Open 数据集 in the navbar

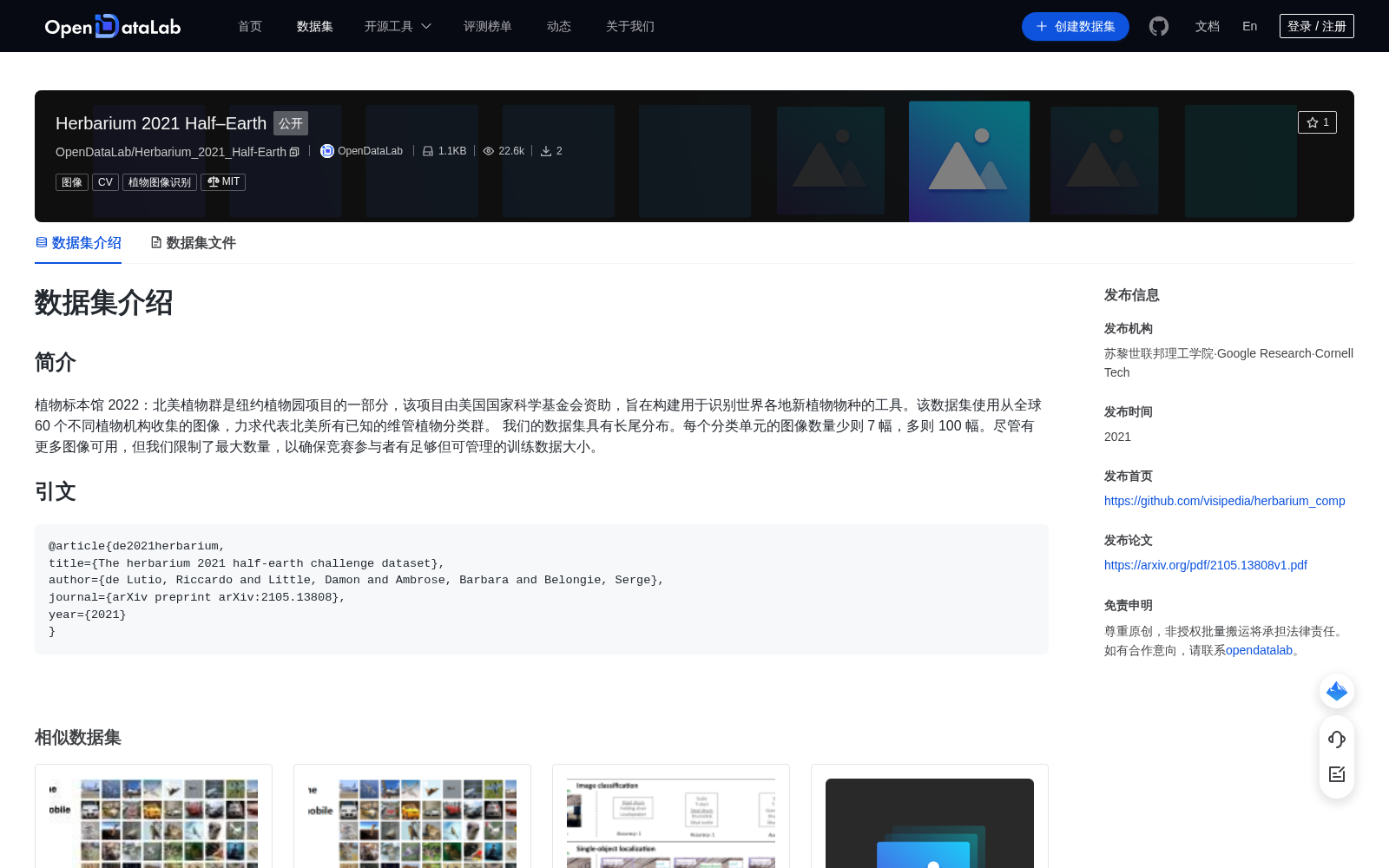click(315, 26)
